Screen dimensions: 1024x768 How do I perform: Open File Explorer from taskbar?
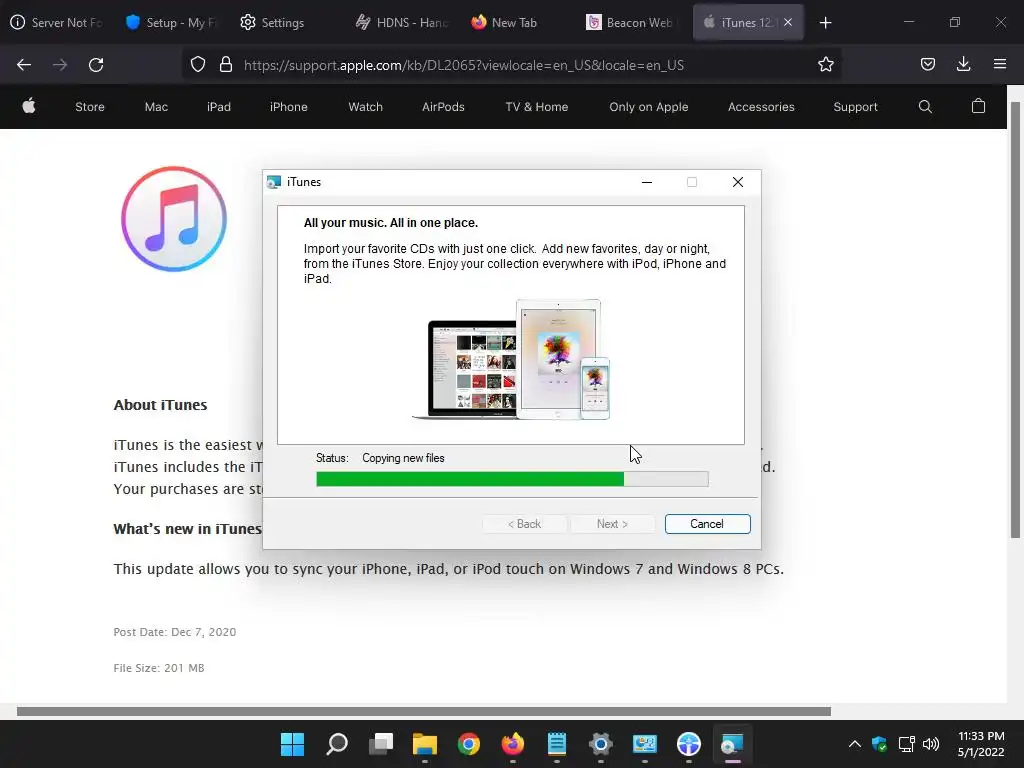point(424,744)
